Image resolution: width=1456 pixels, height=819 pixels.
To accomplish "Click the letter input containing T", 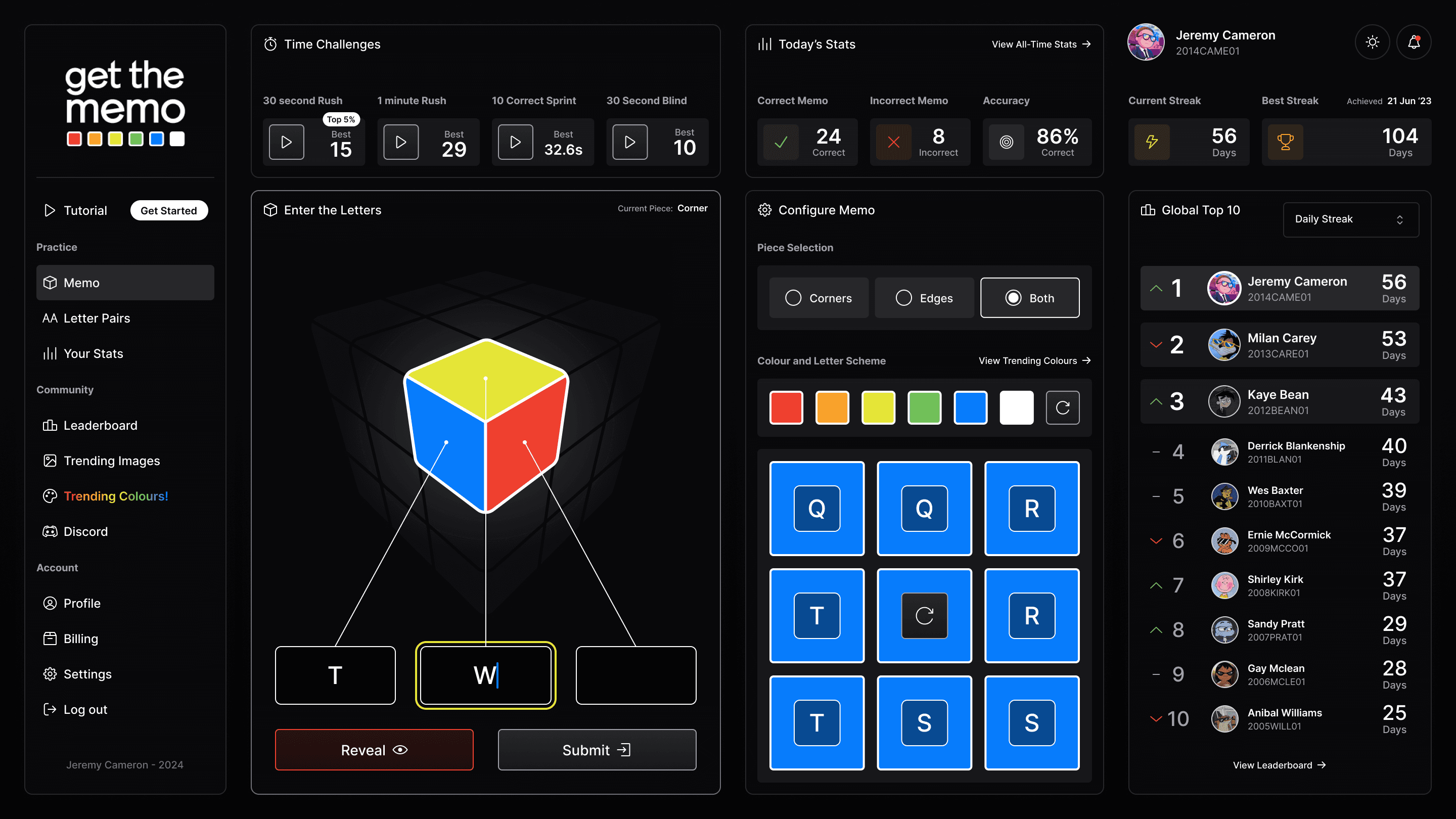I will [x=335, y=675].
